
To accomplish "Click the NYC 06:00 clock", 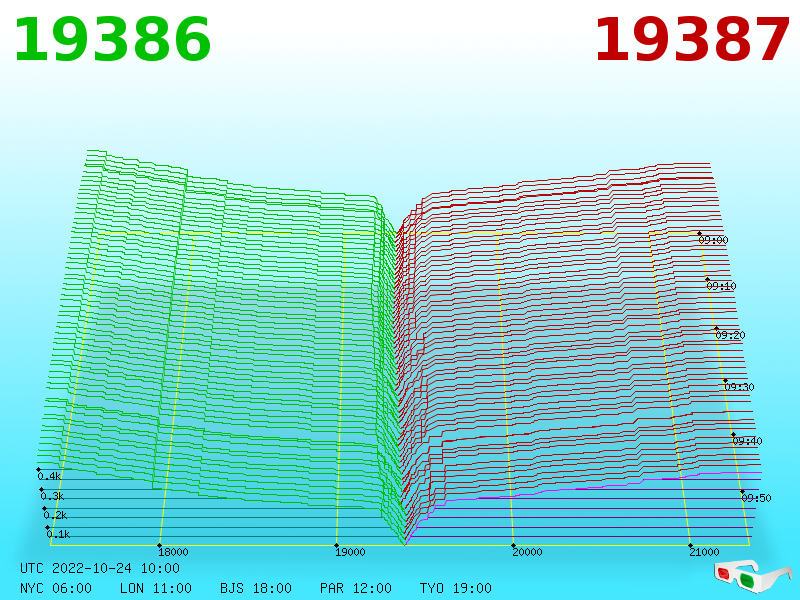I will click(56, 588).
